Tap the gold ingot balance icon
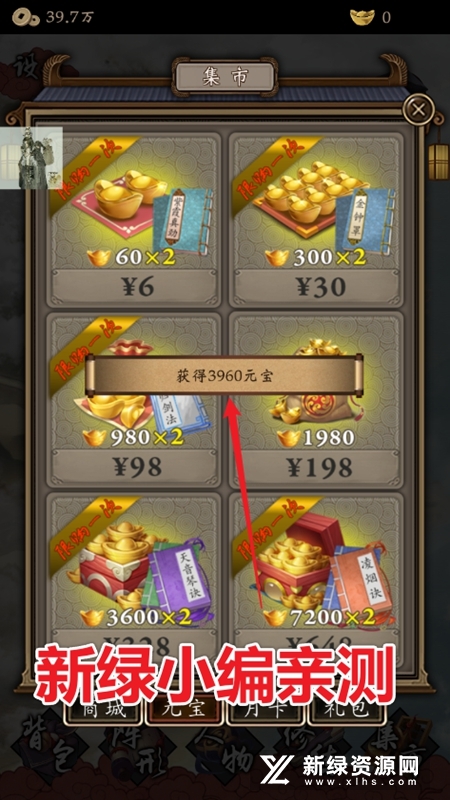Screen dimensions: 450x800 click(362, 17)
